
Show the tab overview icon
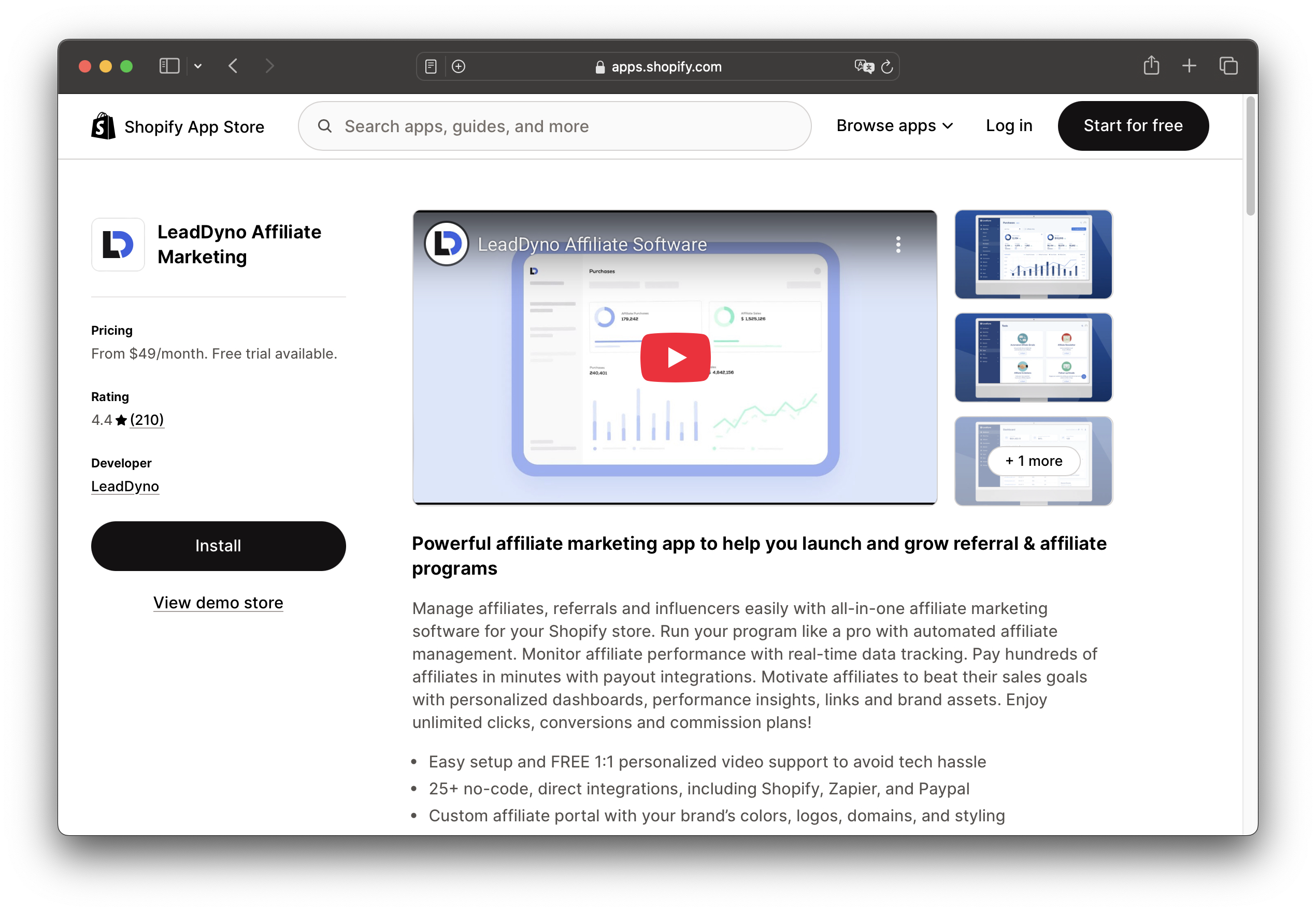tap(1228, 66)
